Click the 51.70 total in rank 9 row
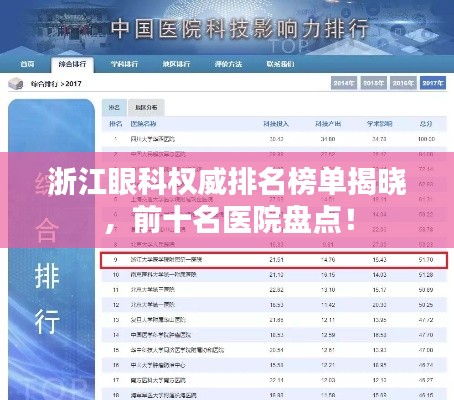Image resolution: width=454 pixels, height=400 pixels. pos(426,259)
